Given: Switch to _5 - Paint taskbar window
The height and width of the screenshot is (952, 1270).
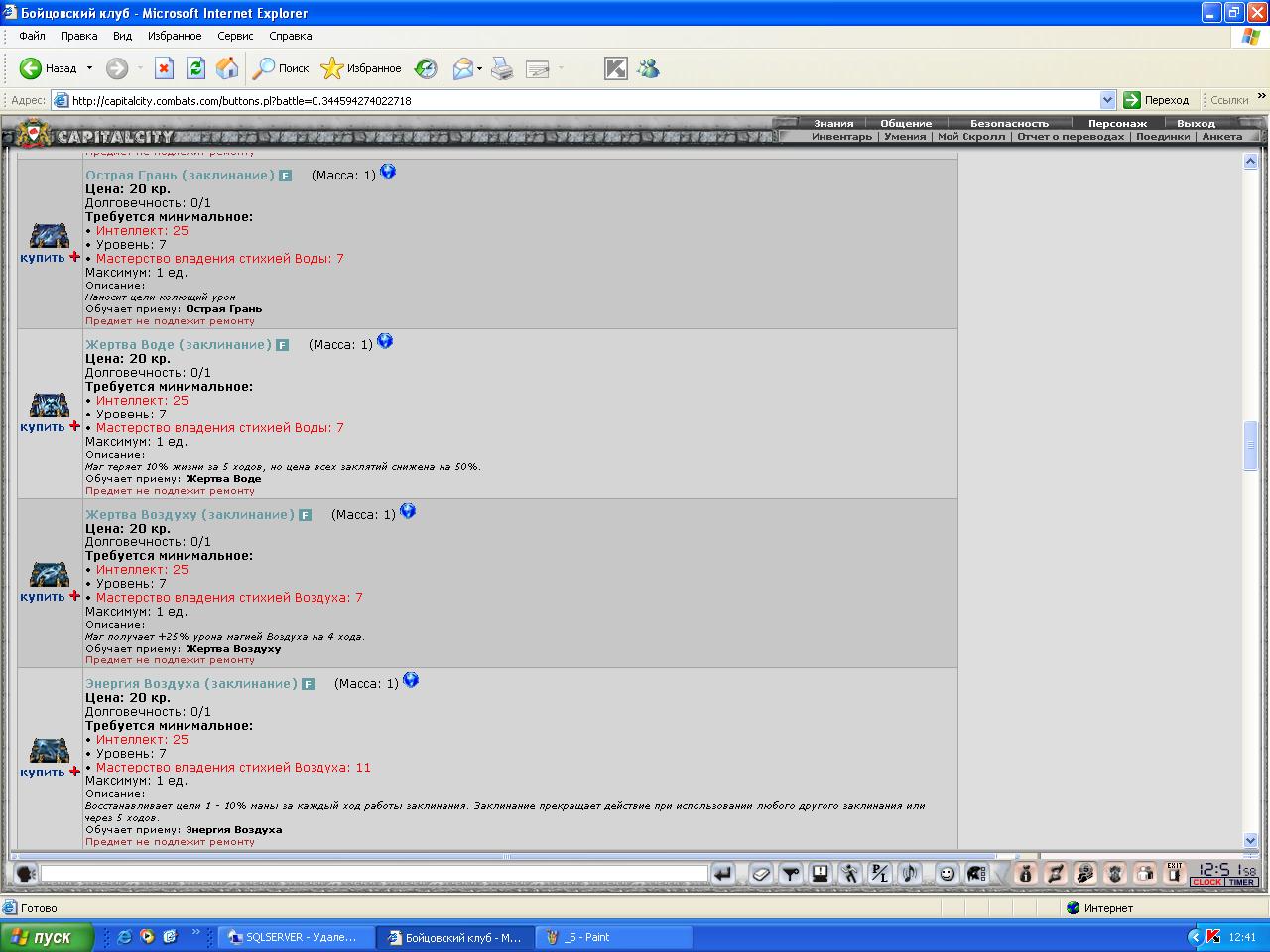Looking at the screenshot, I should point(615,937).
